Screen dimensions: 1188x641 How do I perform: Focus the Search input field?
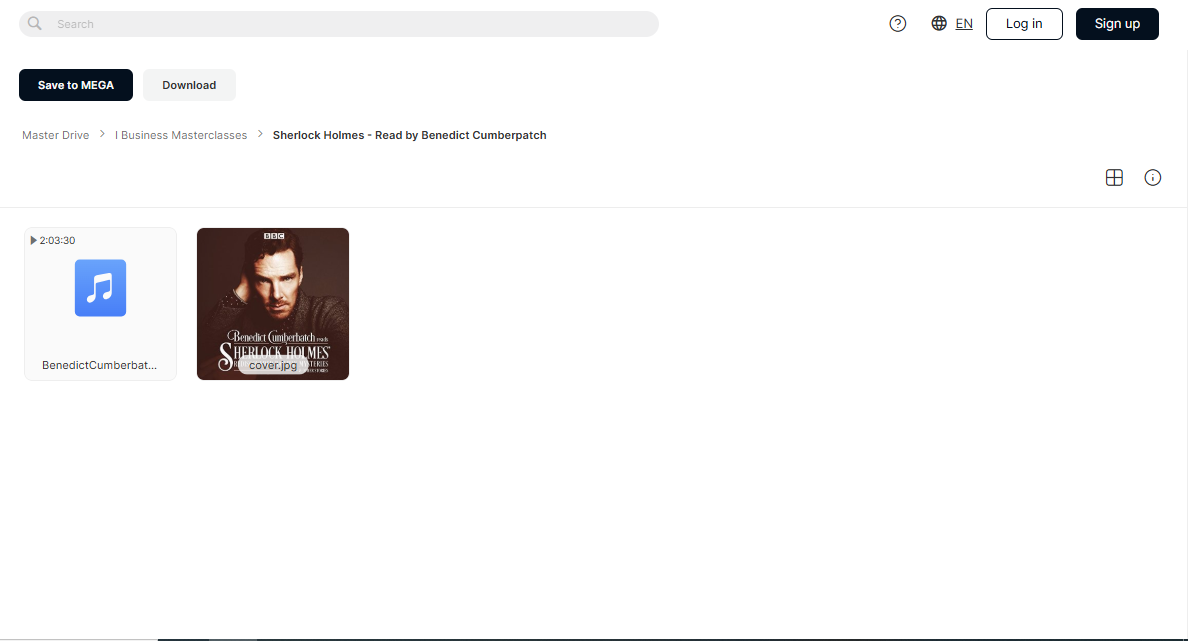339,23
